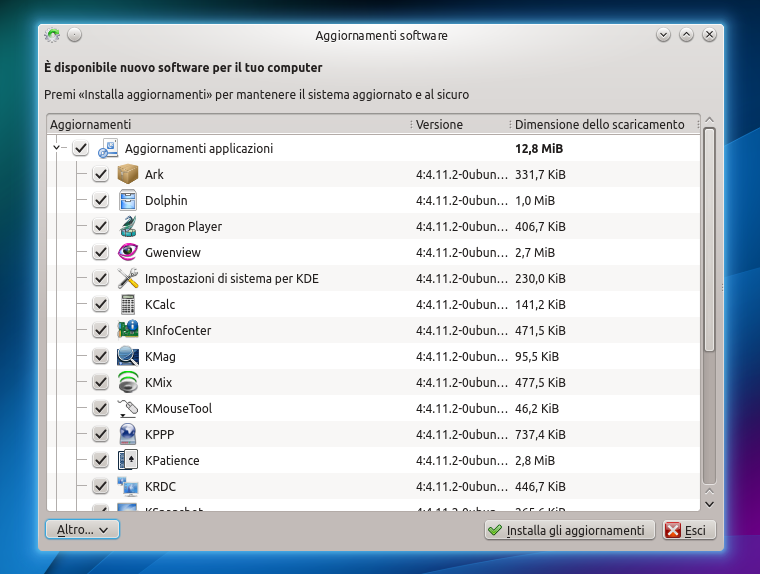Open the Altro... dropdown menu
The width and height of the screenshot is (760, 574).
click(x=82, y=529)
